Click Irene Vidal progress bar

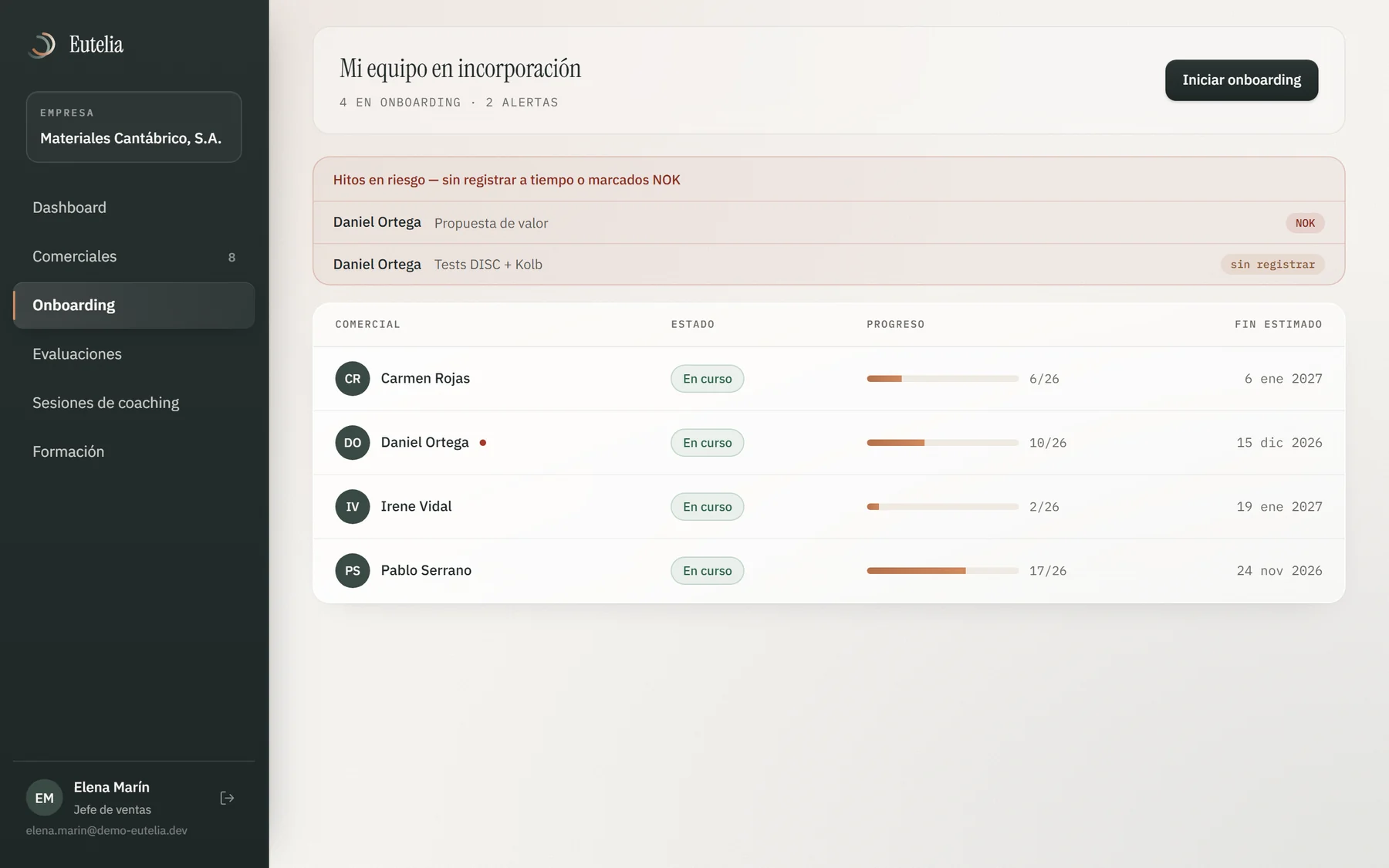[x=942, y=507]
